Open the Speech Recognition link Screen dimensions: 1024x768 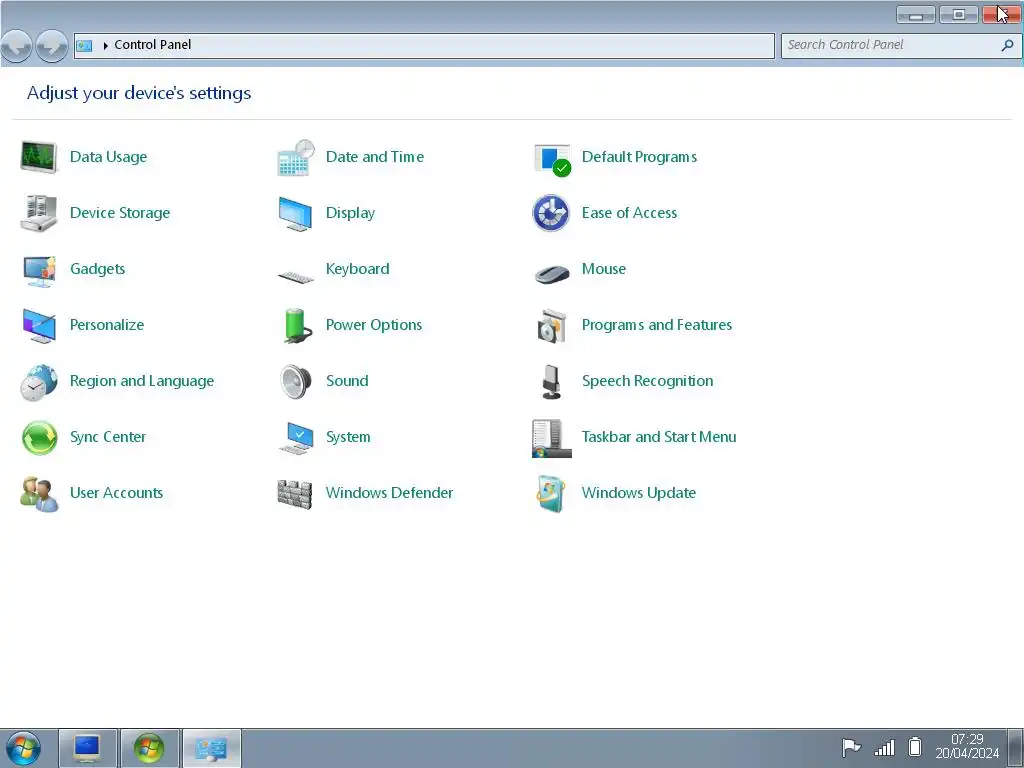[648, 381]
